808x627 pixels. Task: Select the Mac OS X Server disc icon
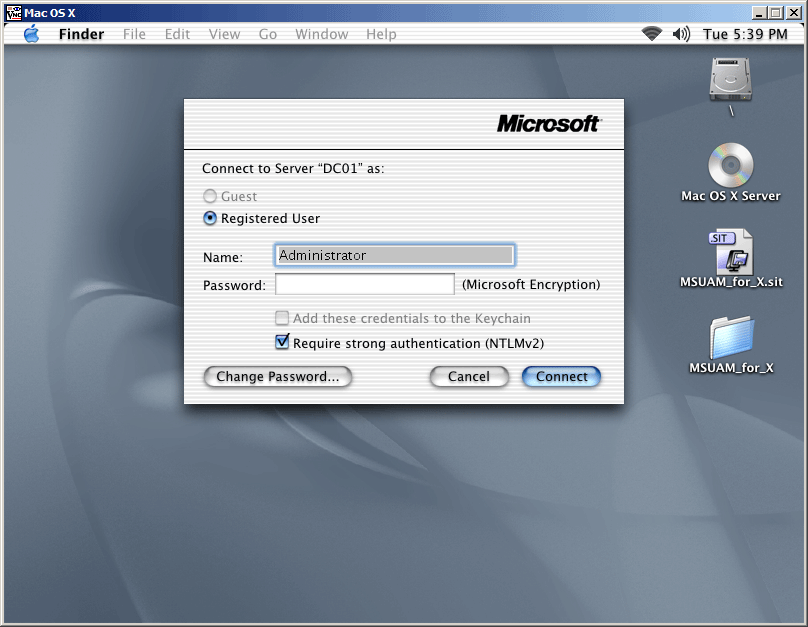(x=730, y=165)
